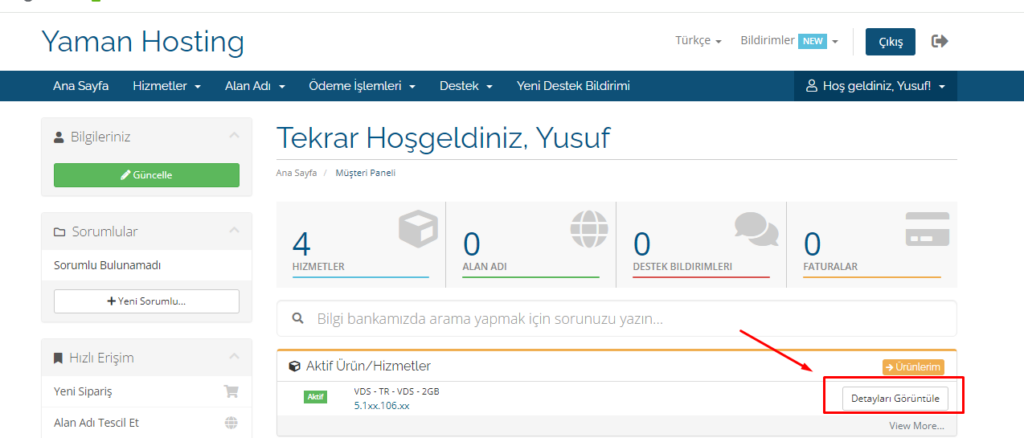Open the Hoş geldiniz, Yusuf! account menu

pyautogui.click(x=876, y=86)
